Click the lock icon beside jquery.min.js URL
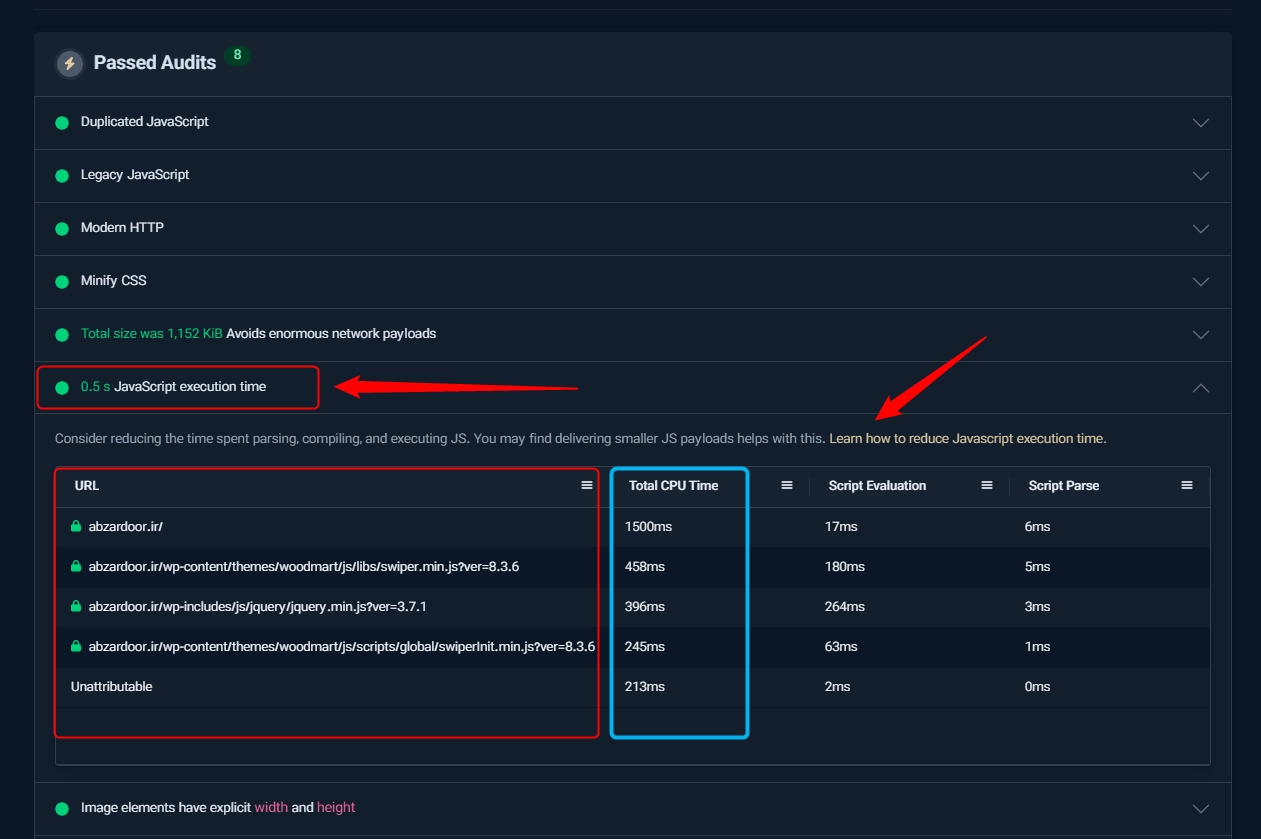Viewport: 1261px width, 839px height. click(76, 606)
